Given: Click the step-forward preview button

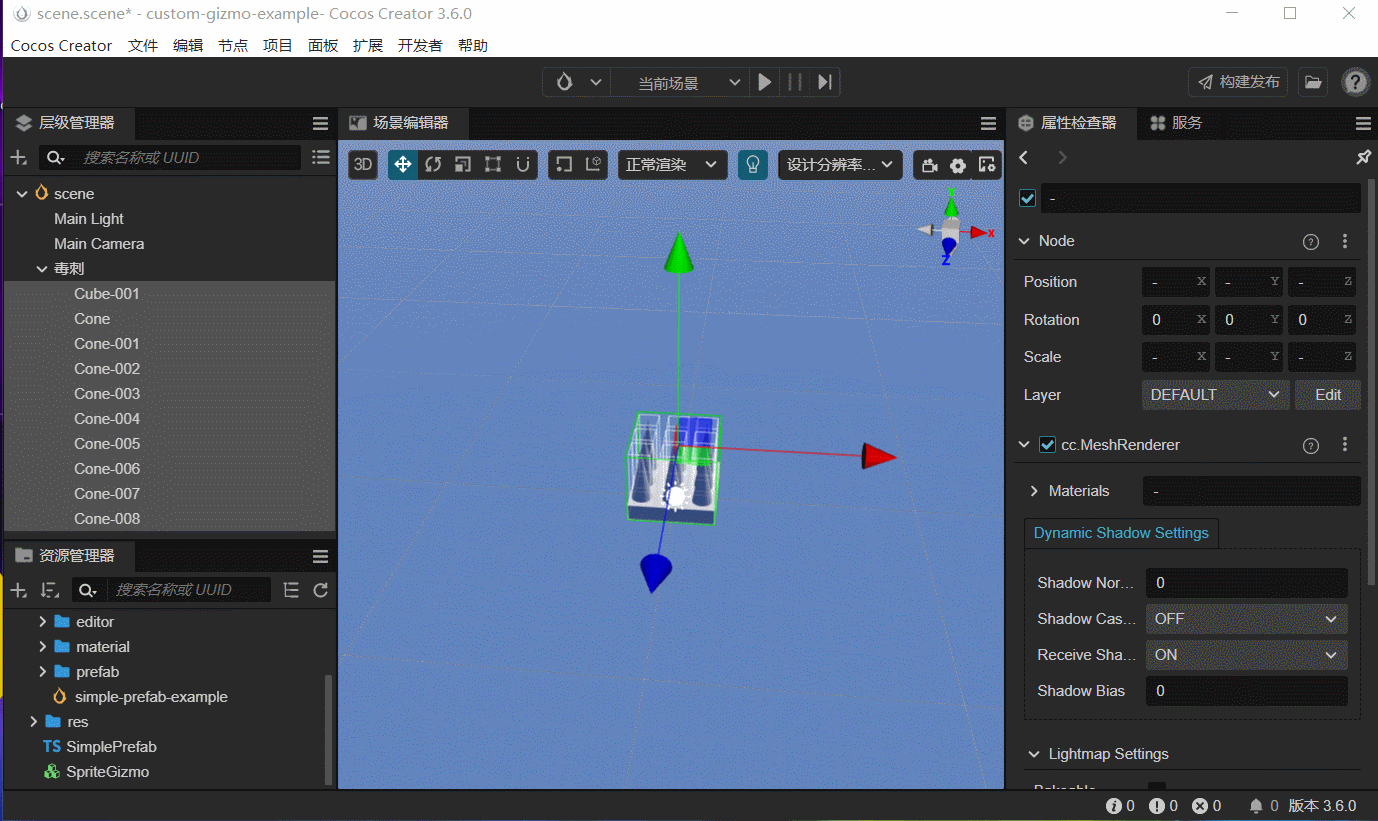Looking at the screenshot, I should click(x=824, y=82).
